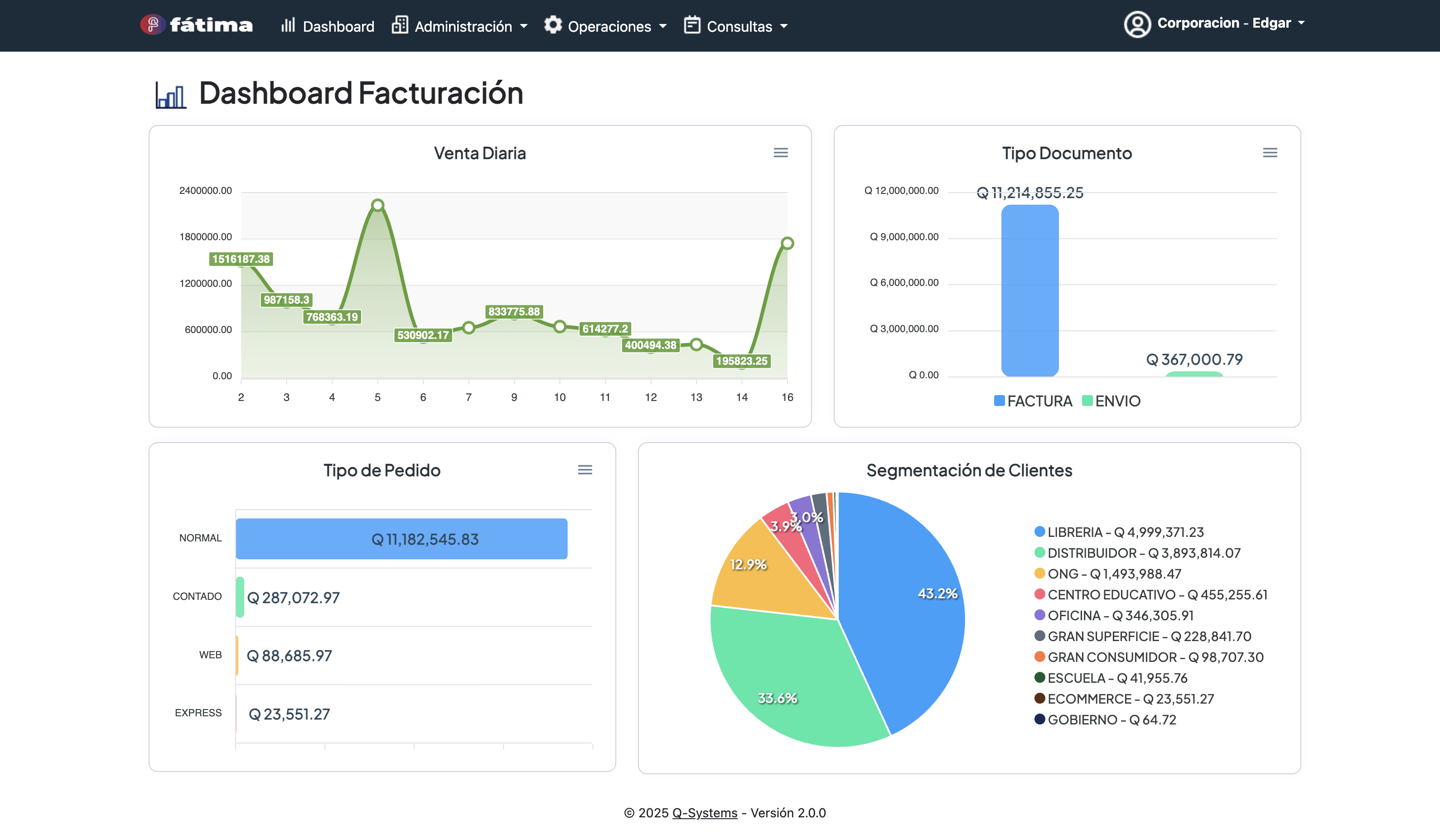Expand the Administración dropdown menu
The width and height of the screenshot is (1440, 840).
coord(459,26)
